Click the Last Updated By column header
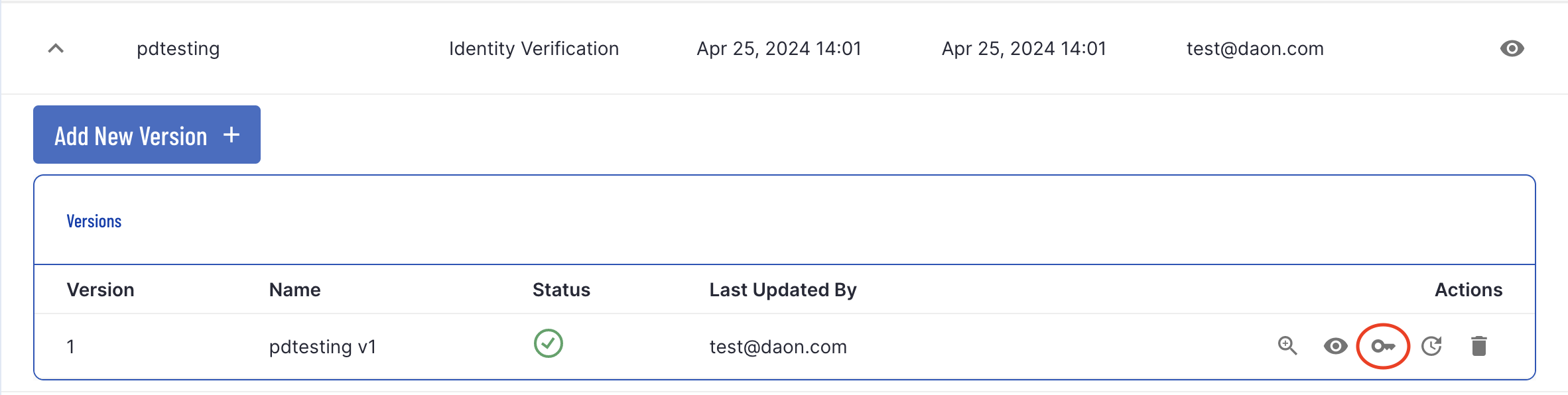Viewport: 1568px width, 395px height. 783,290
